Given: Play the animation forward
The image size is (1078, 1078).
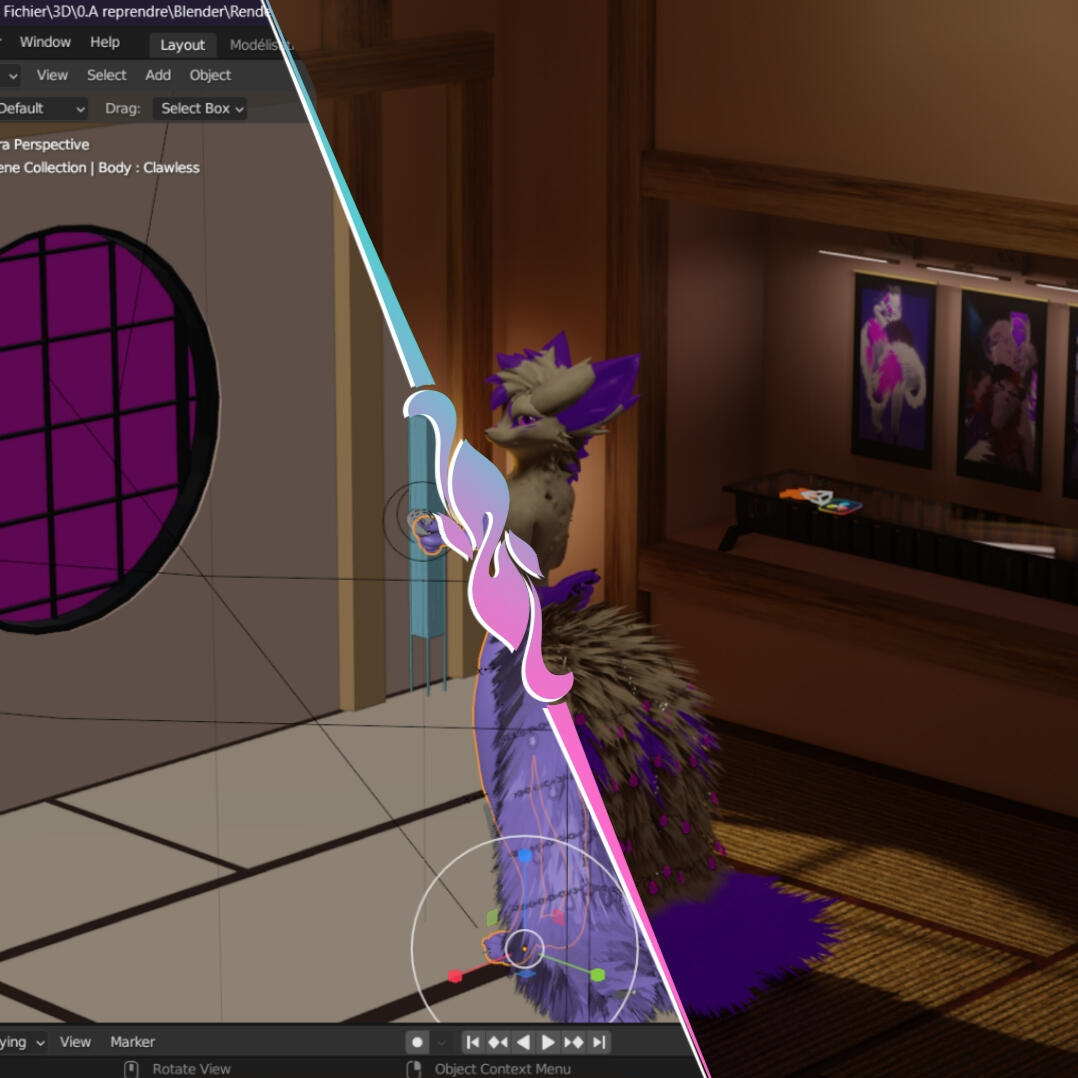Looking at the screenshot, I should [548, 1042].
